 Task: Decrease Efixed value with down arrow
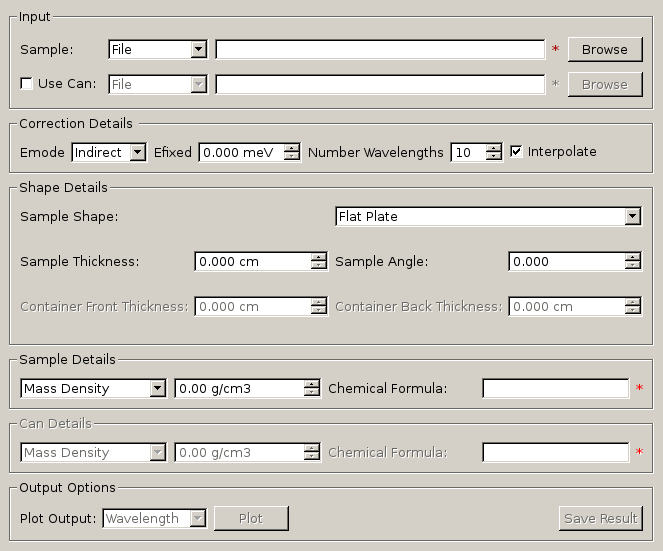[292, 157]
